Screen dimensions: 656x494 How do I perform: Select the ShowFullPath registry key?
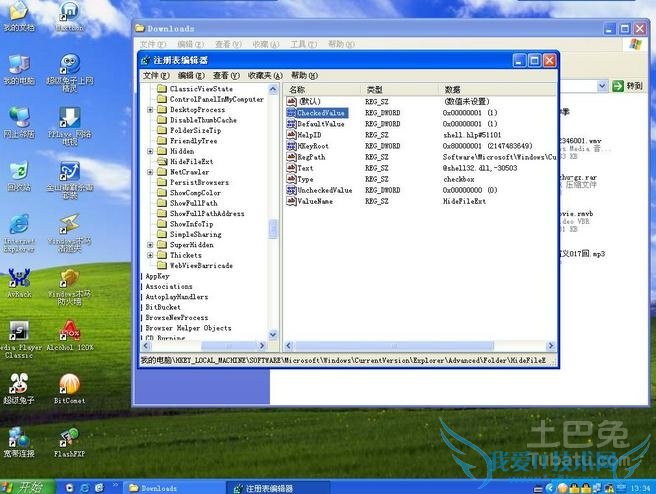194,203
